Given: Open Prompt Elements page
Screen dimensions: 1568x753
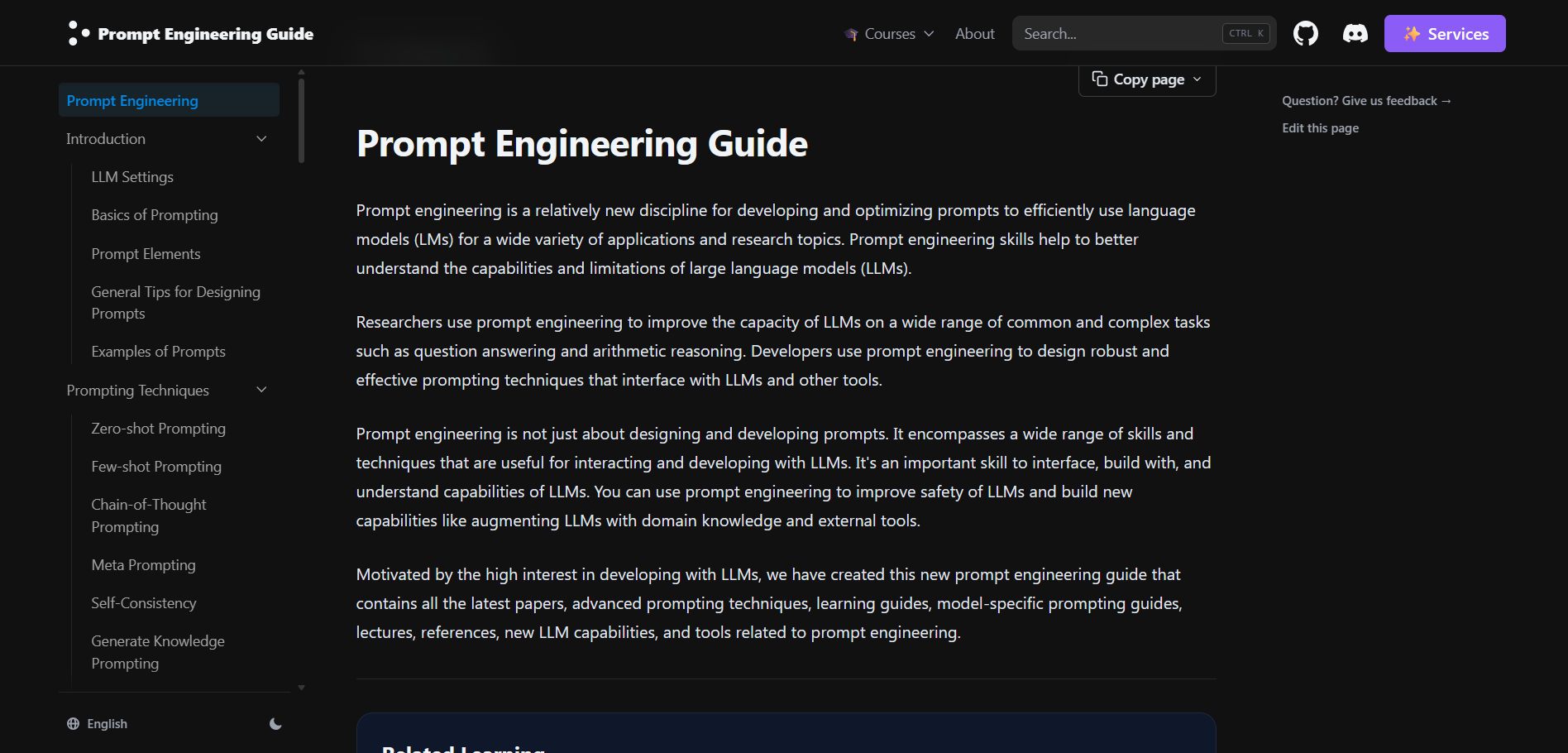Looking at the screenshot, I should pyautogui.click(x=146, y=254).
